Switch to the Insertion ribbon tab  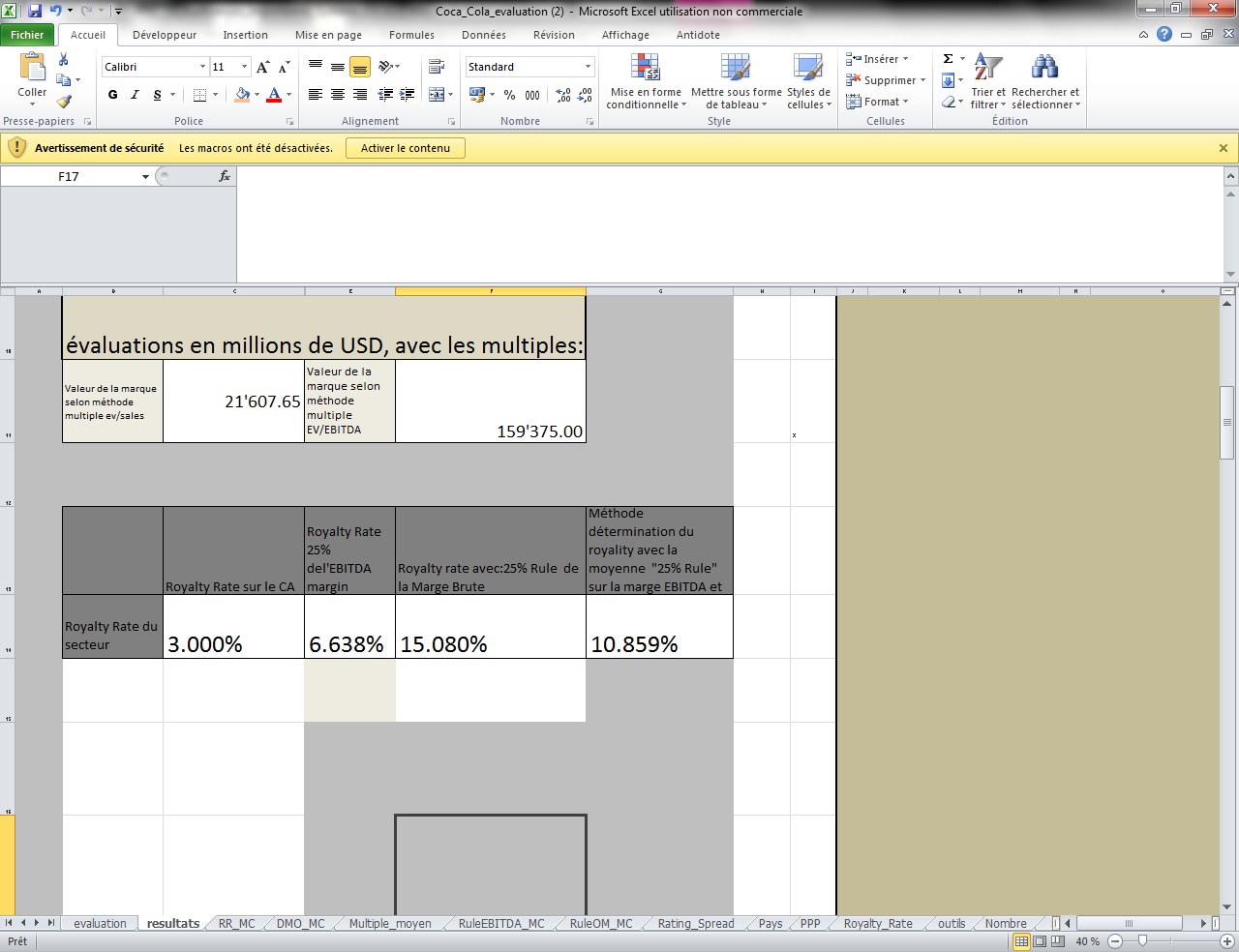[x=246, y=35]
